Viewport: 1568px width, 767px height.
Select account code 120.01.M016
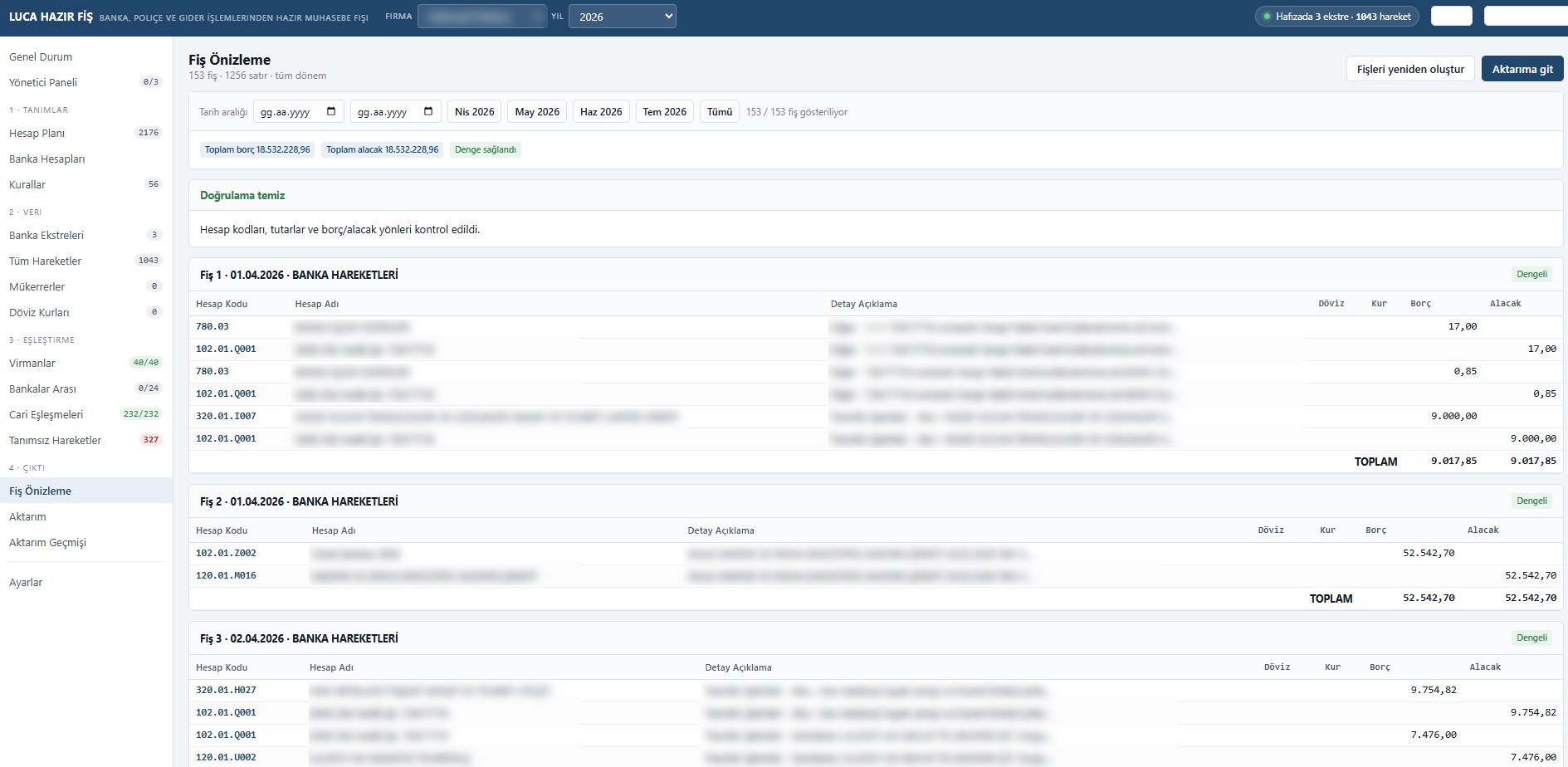[226, 575]
